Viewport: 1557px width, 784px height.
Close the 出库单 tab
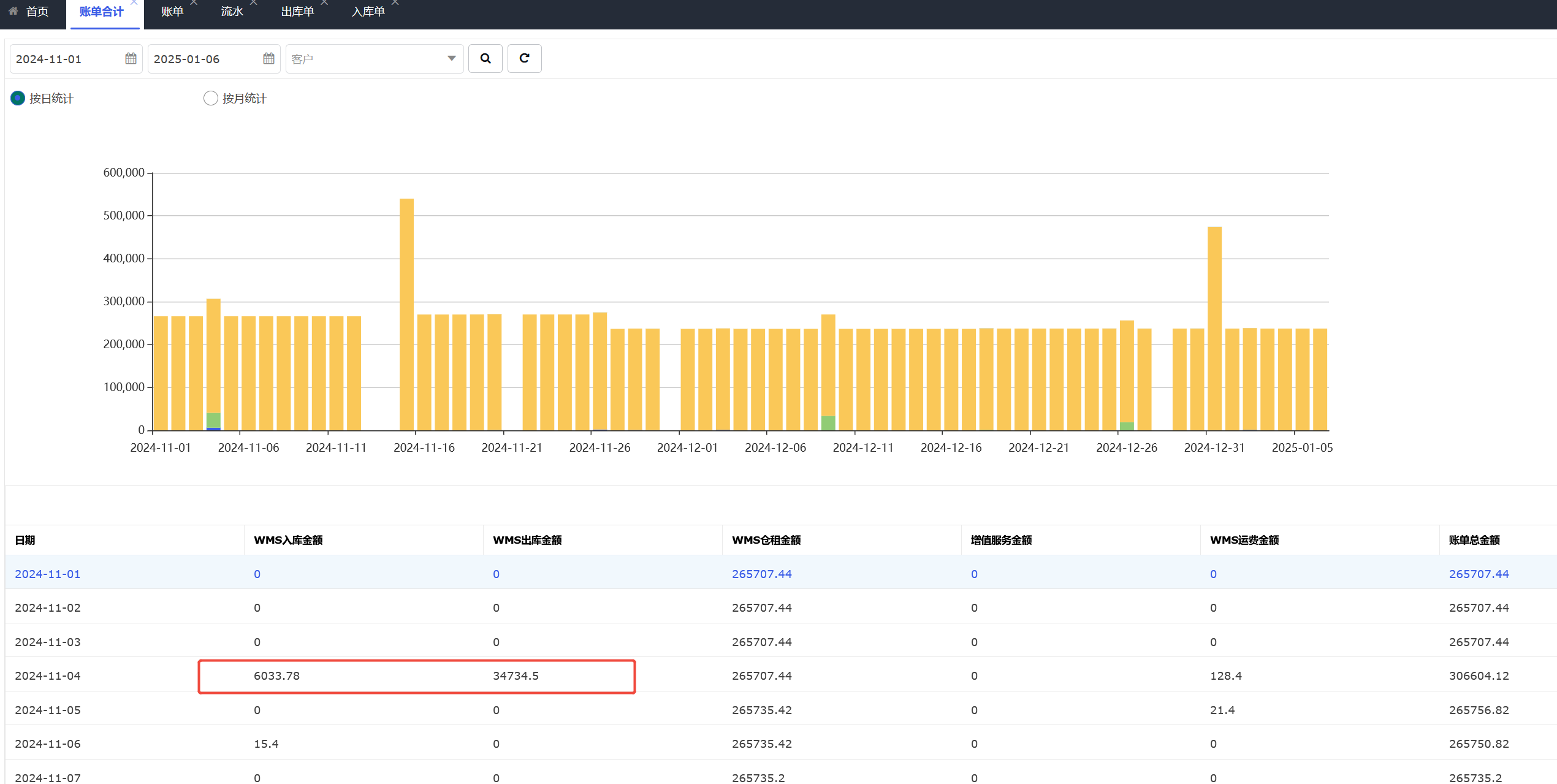(x=324, y=3)
